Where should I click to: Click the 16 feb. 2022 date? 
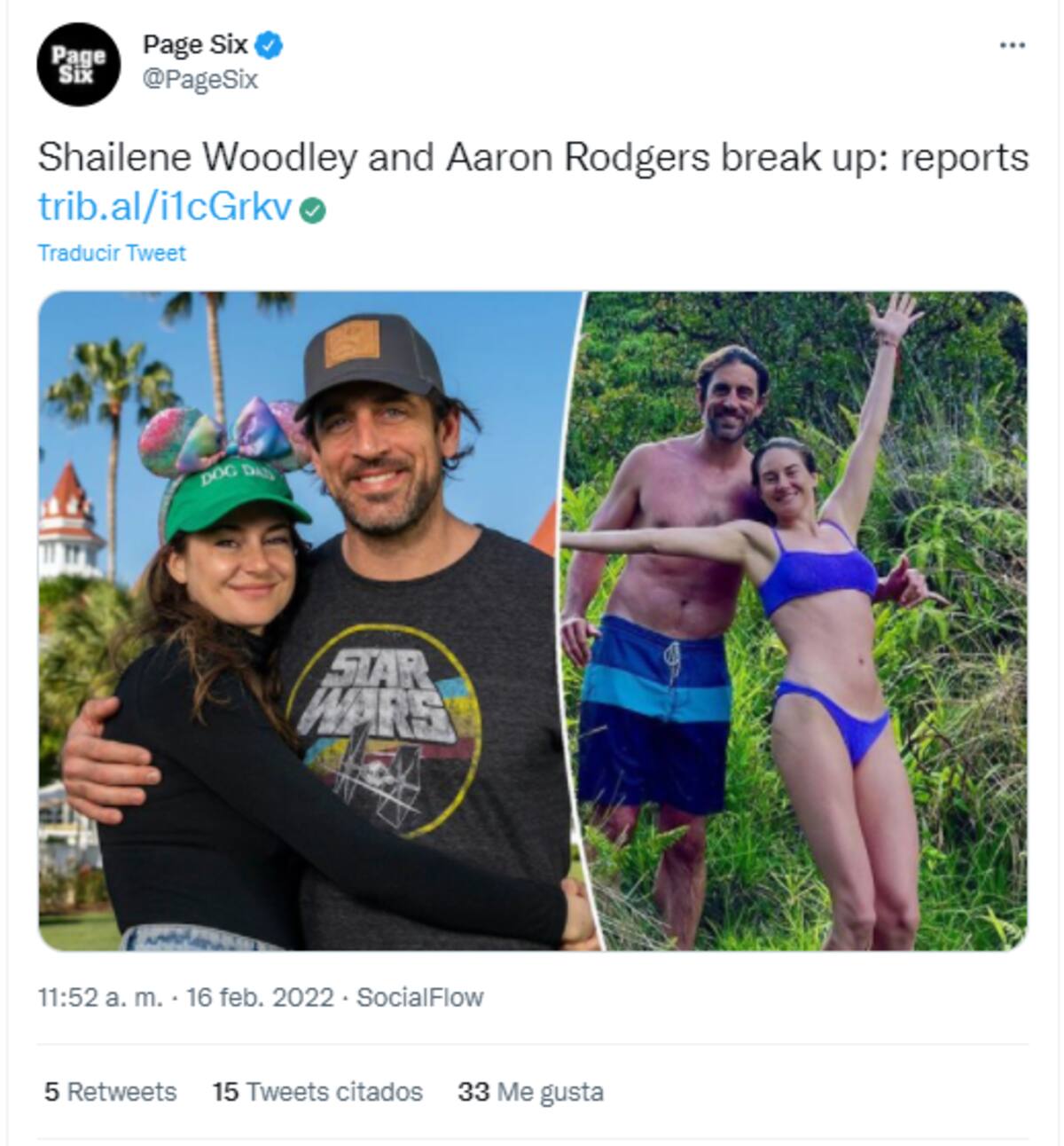click(260, 998)
